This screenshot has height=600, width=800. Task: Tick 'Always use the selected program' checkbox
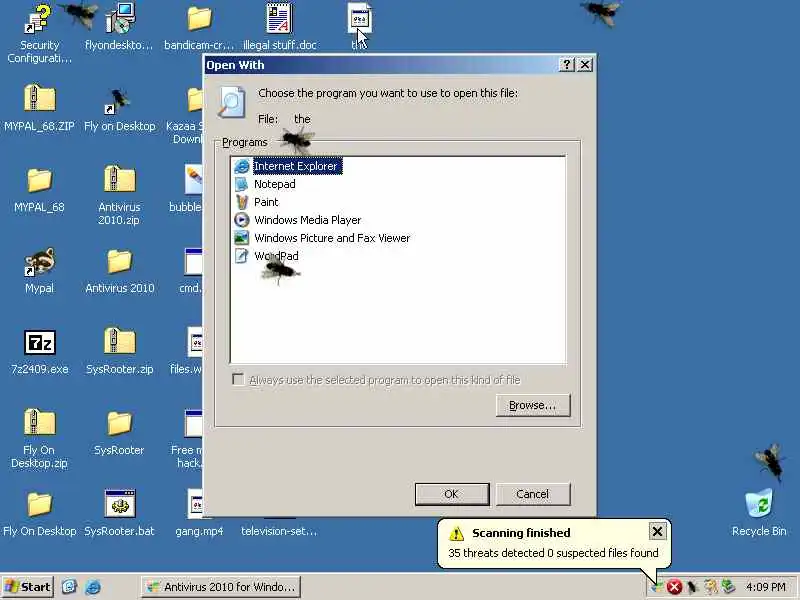(238, 379)
